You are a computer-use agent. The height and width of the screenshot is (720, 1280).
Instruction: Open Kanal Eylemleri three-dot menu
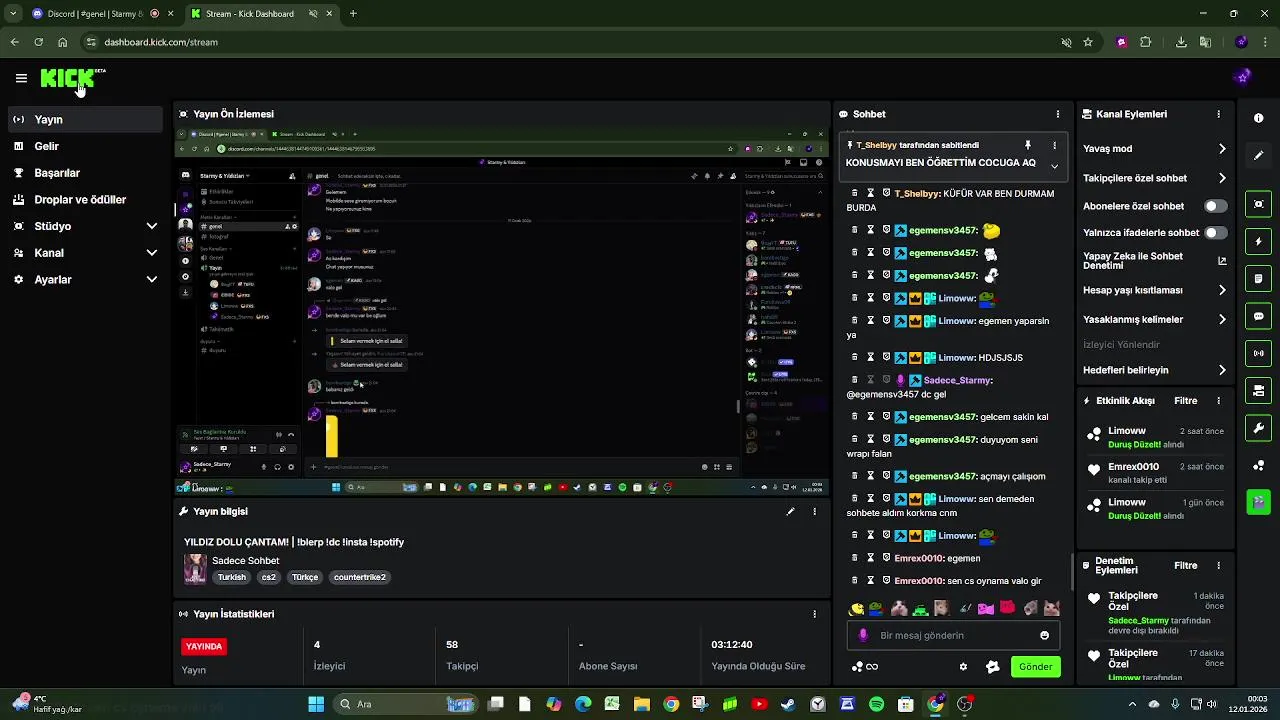1218,114
